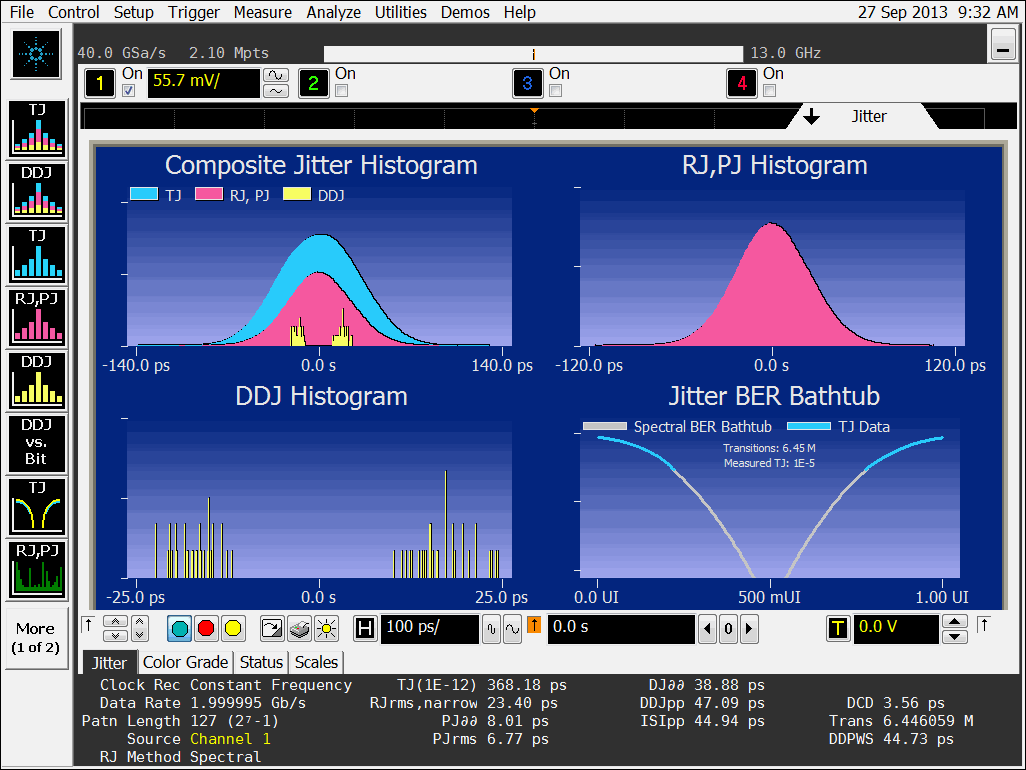Click the clear display eraser icon
1026x770 pixels.
click(300, 629)
